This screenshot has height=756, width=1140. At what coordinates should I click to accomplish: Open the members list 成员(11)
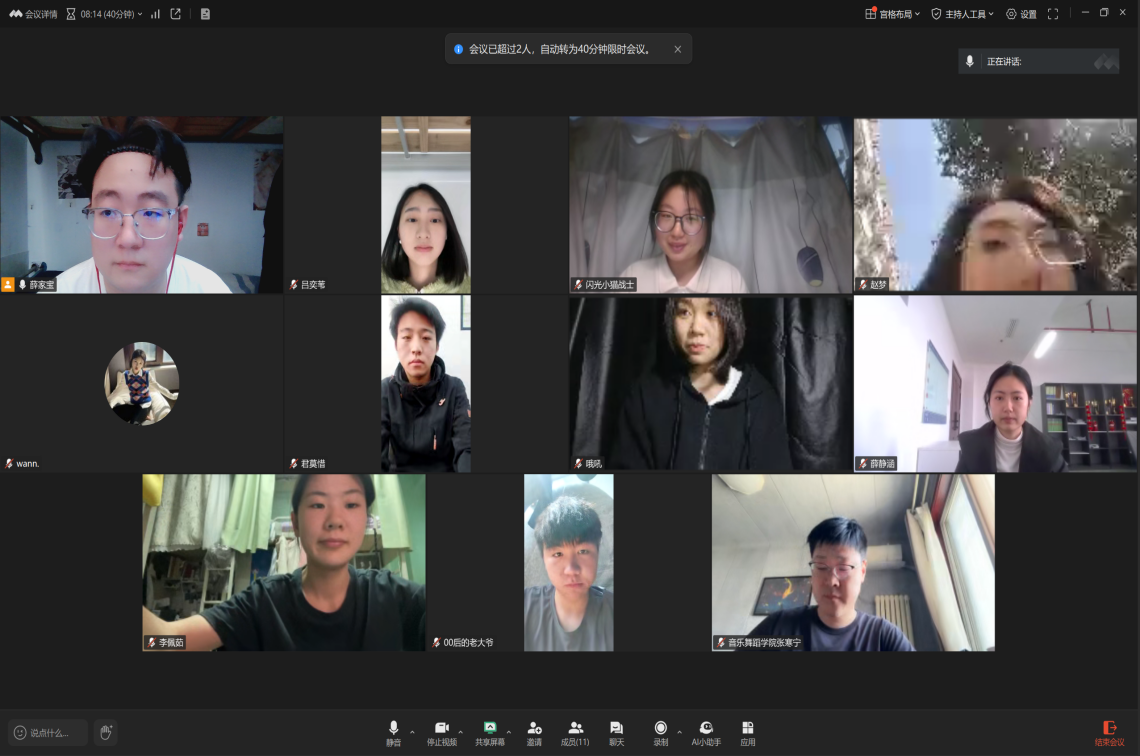[x=575, y=732]
